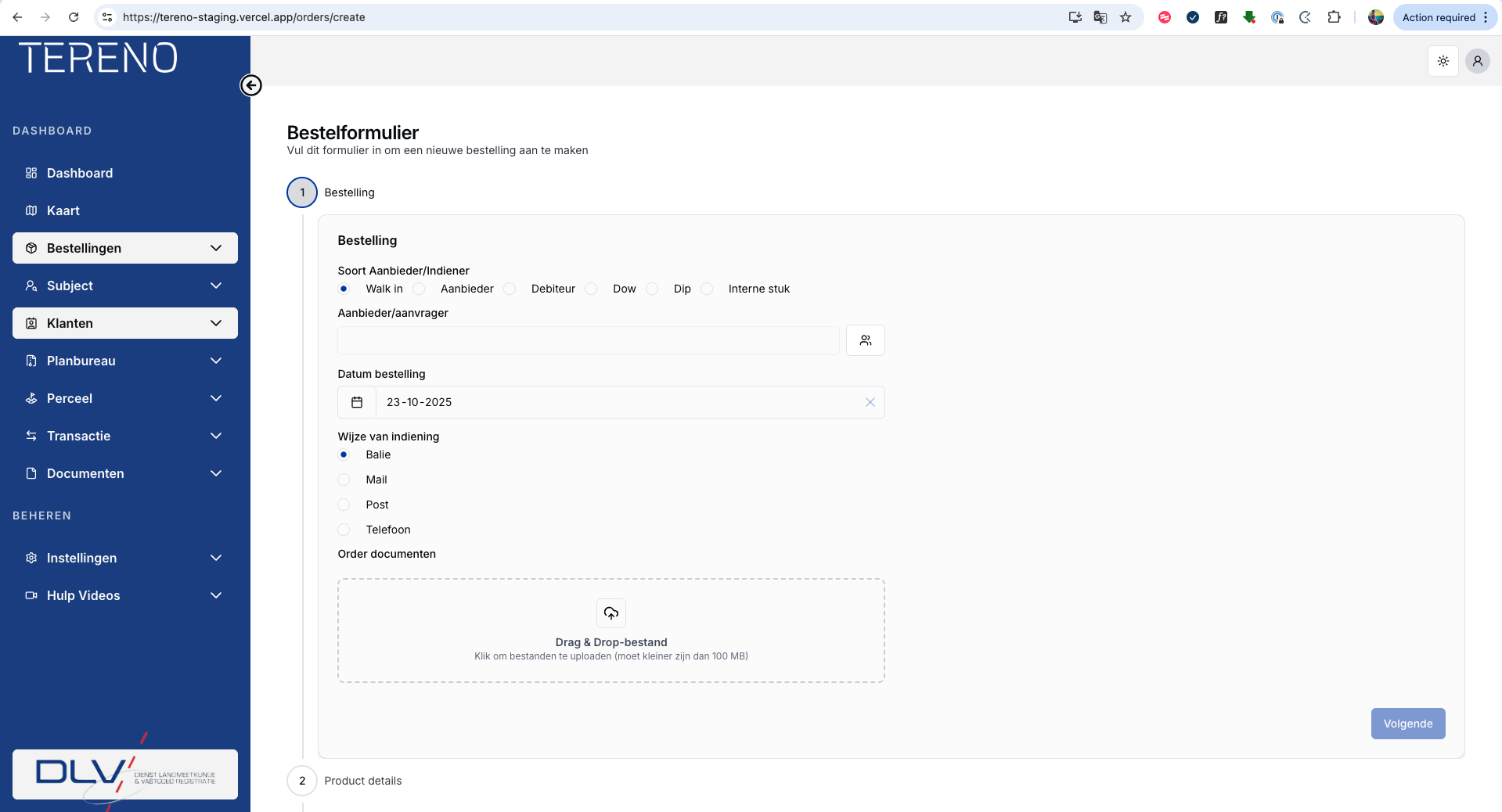Focus the Aanbieder/aanvrager input field
1502x812 pixels.
click(589, 340)
